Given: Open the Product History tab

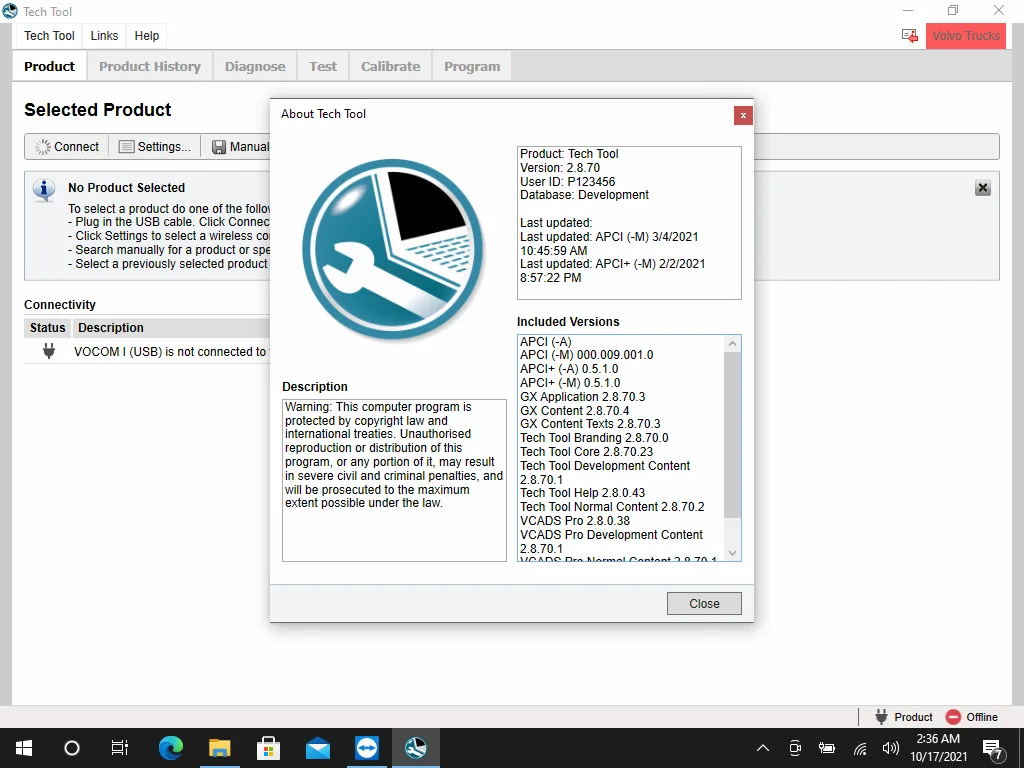Looking at the screenshot, I should click(x=149, y=66).
